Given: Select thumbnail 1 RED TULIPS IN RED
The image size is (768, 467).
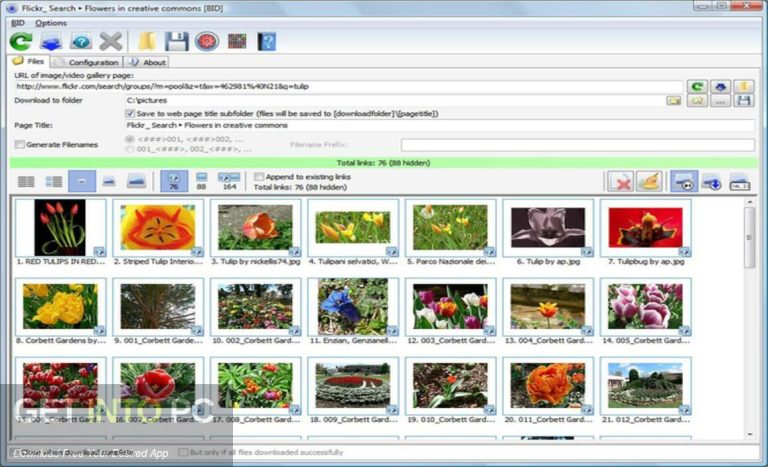Looking at the screenshot, I should point(60,227).
